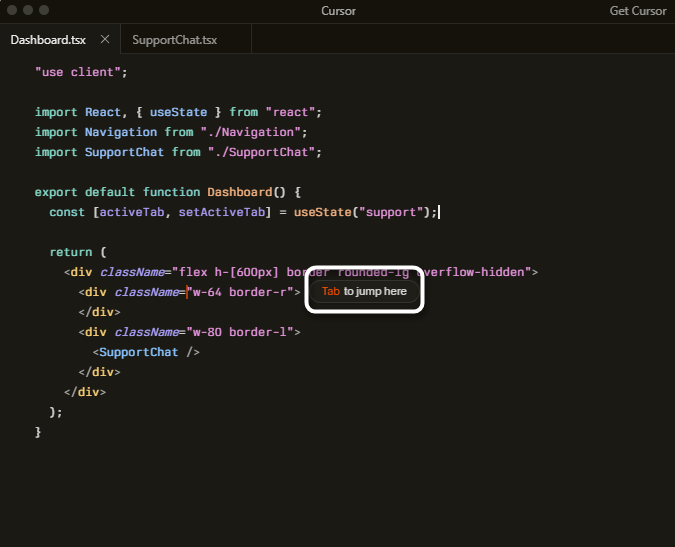Screen dimensions: 675x547
Task: Click the useState("support") call
Action: pos(365,212)
